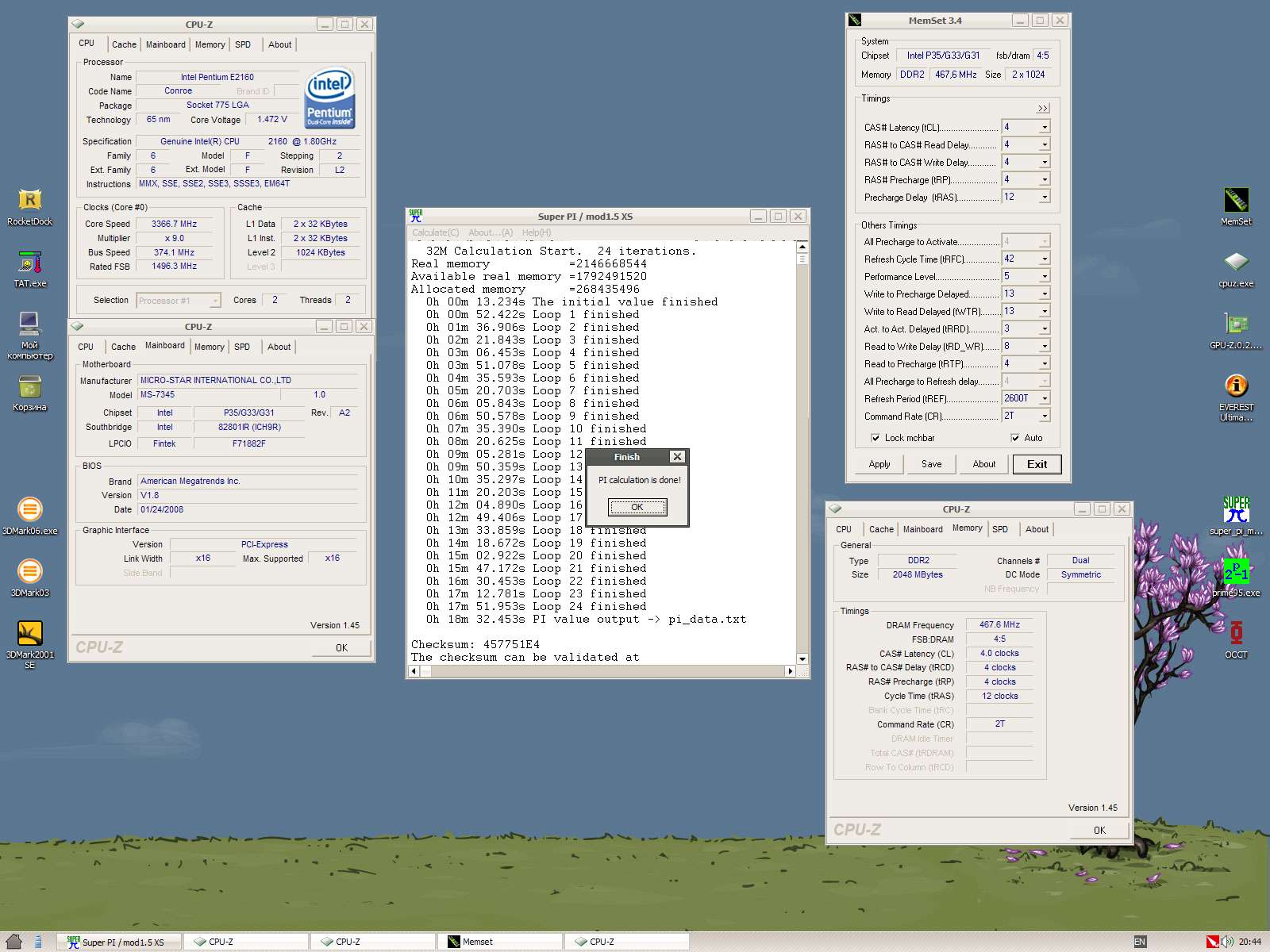Open Calculate menu in Super PI
This screenshot has height=952, width=1270.
point(435,232)
